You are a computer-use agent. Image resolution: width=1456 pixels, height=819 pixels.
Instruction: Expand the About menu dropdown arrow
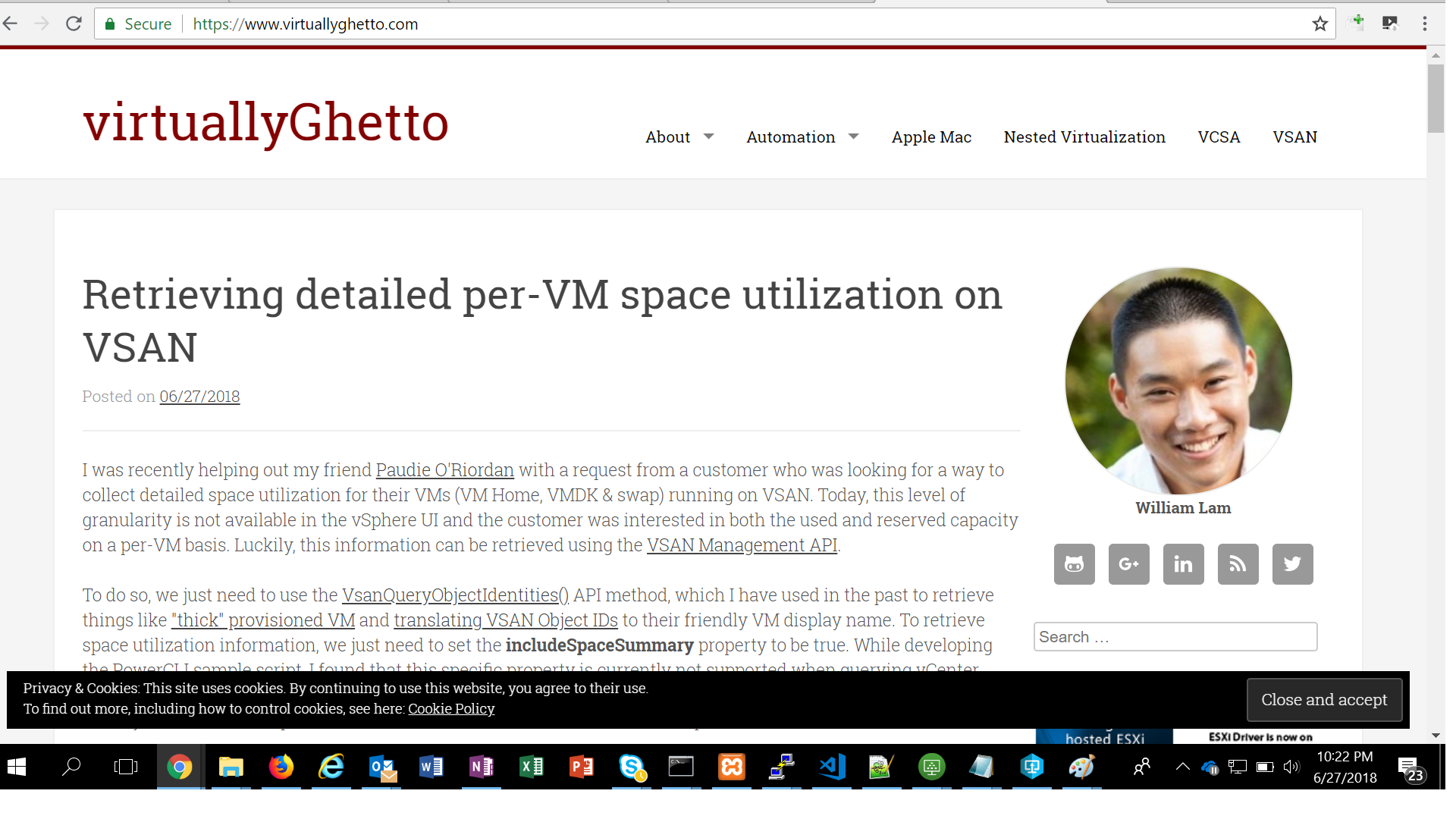(708, 137)
